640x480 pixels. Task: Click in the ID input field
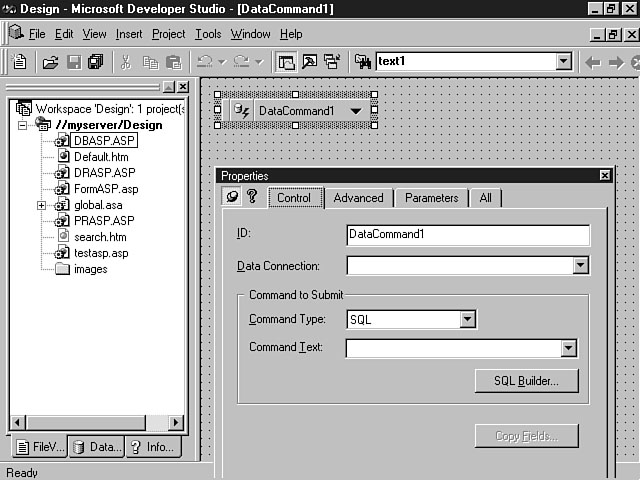(467, 235)
